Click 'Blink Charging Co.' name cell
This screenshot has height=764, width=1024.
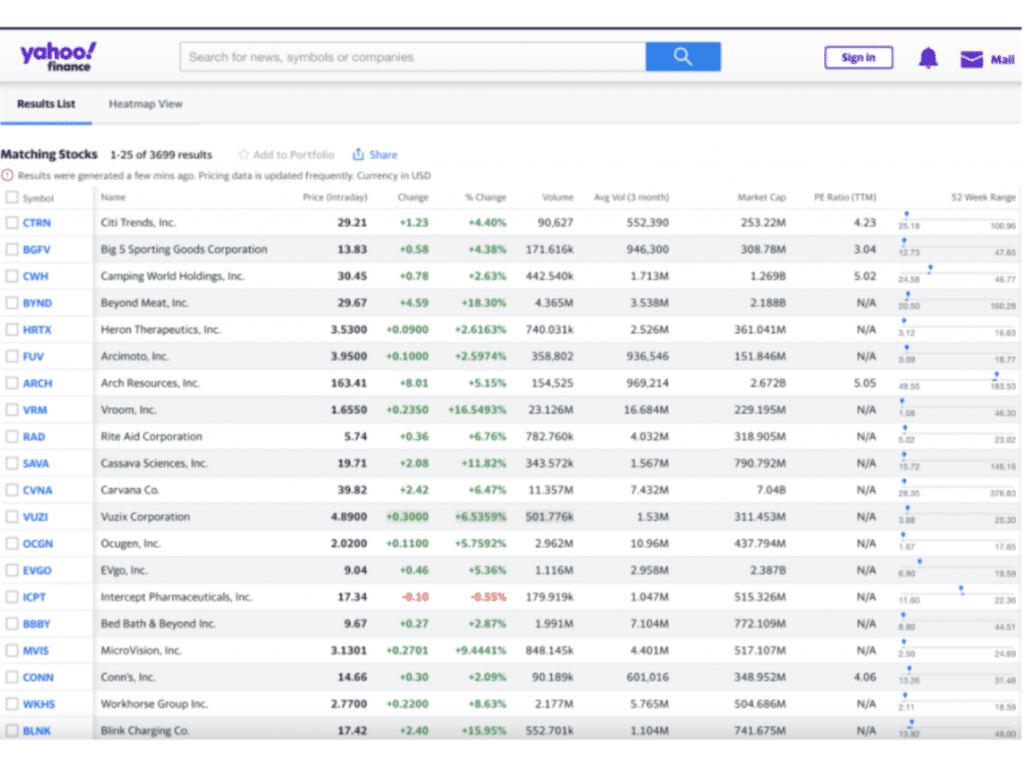[x=144, y=731]
